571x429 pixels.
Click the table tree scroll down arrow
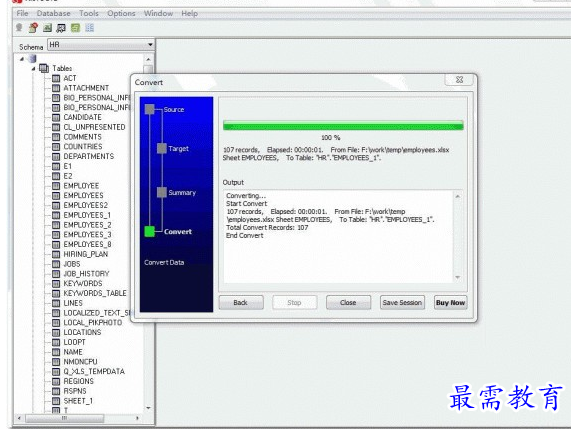[x=148, y=408]
